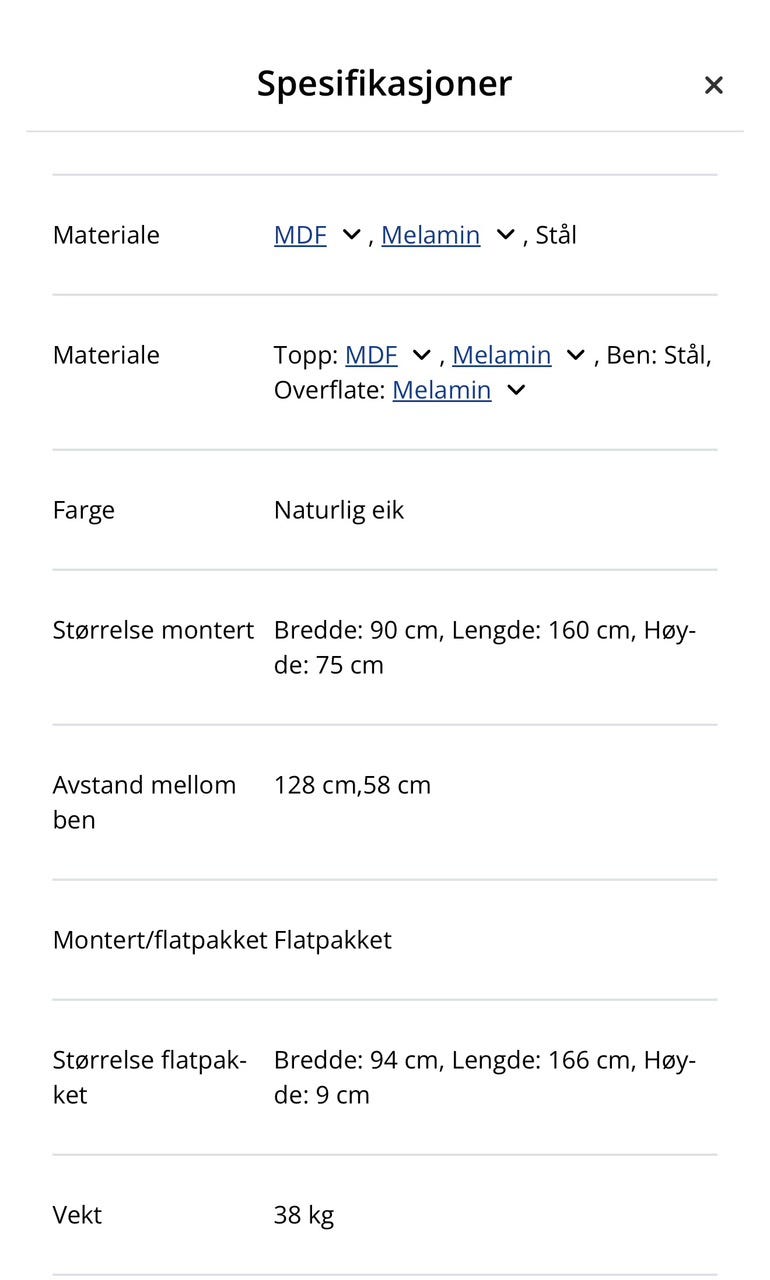Open the Topp: MDF link

371,355
